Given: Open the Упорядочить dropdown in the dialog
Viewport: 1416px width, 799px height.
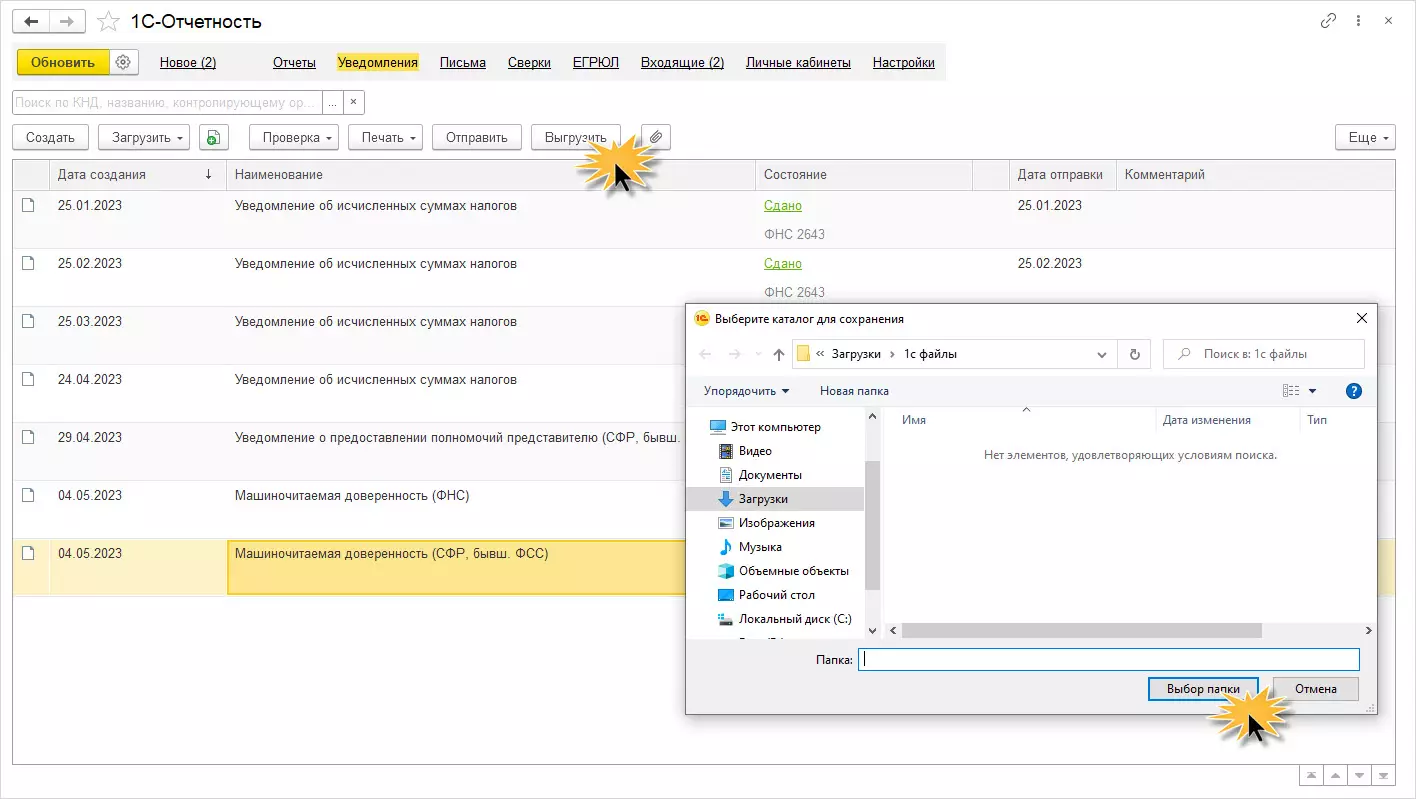Looking at the screenshot, I should point(746,391).
